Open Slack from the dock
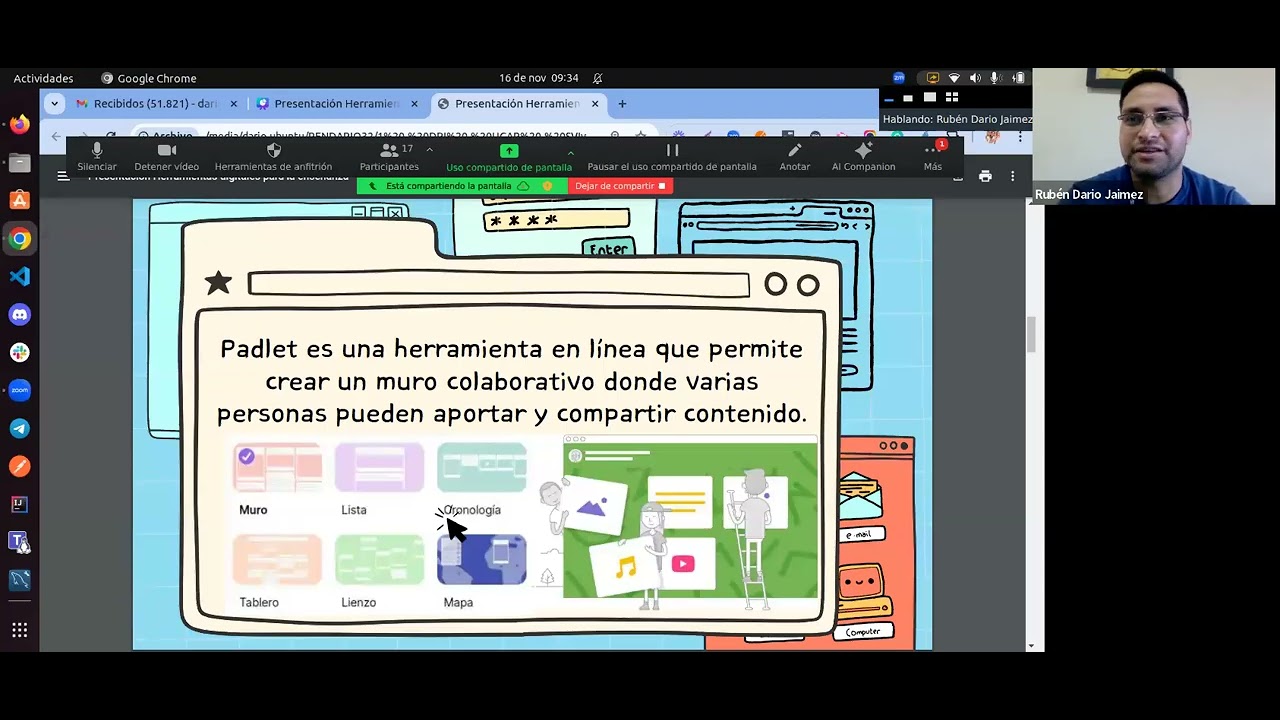This screenshot has height=720, width=1280. point(19,352)
